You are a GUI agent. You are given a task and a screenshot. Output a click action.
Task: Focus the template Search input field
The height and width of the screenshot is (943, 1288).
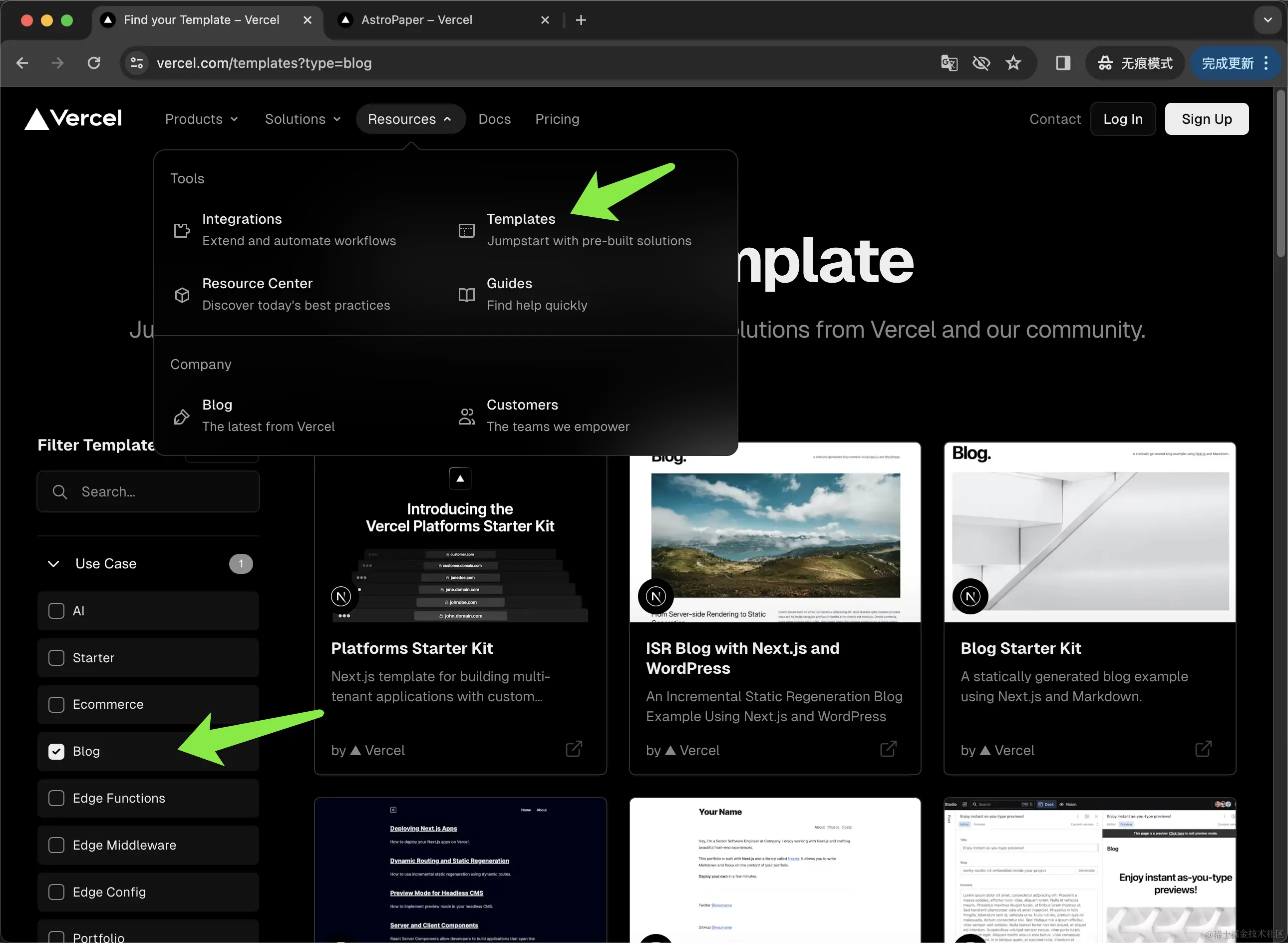coord(148,491)
